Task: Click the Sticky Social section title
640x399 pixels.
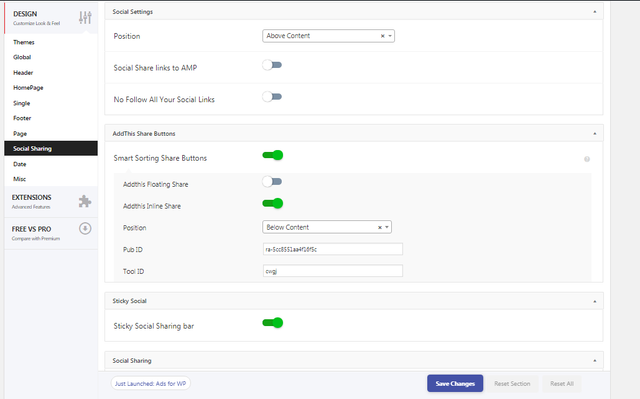Action: 129,301
